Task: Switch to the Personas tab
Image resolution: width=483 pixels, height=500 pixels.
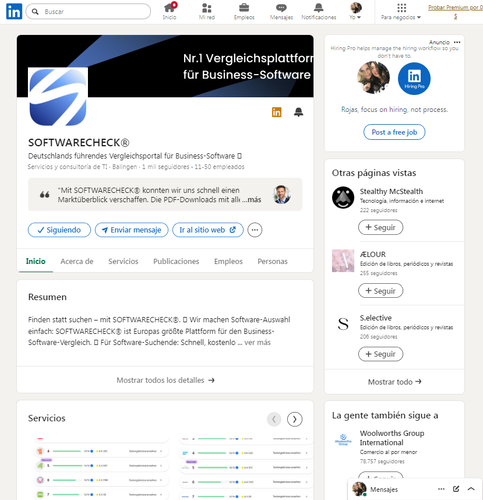Action: click(x=272, y=261)
